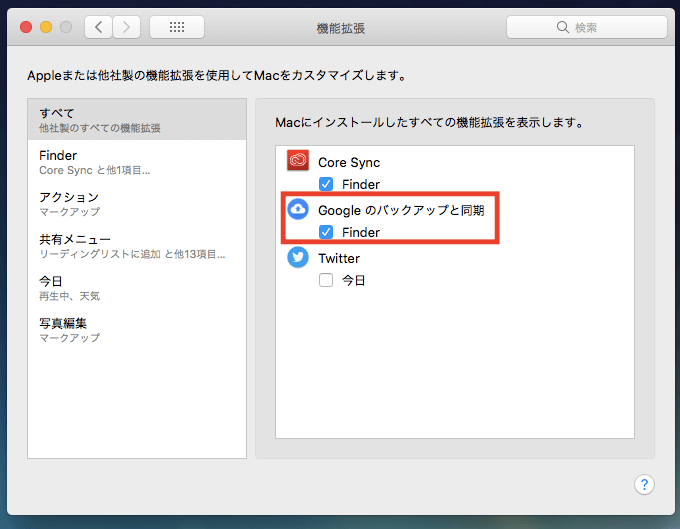This screenshot has width=680, height=529.
Task: Click '再生中、天気' subtitle text
Action: click(x=69, y=296)
